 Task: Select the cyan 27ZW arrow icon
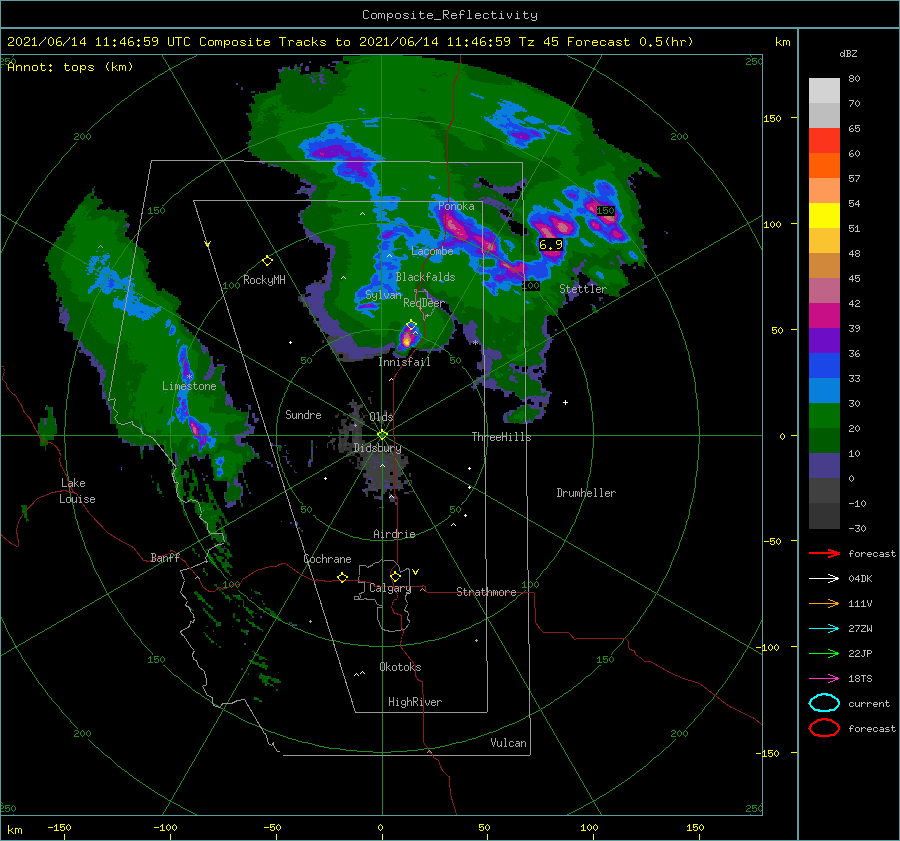[824, 629]
